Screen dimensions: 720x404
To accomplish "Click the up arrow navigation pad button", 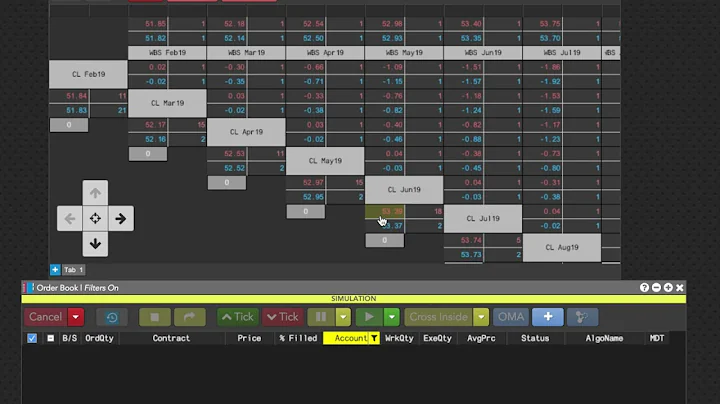I will tap(95, 193).
